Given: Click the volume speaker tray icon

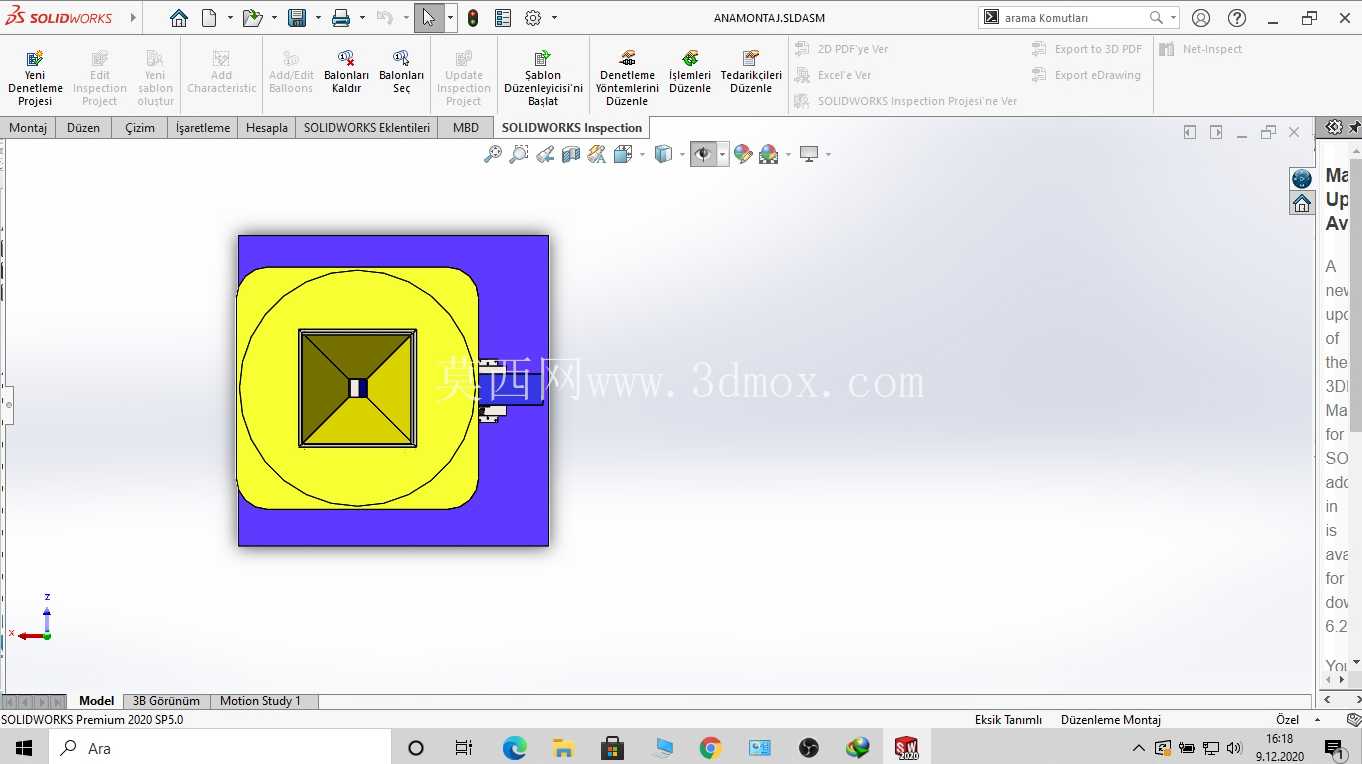Looking at the screenshot, I should point(1235,748).
